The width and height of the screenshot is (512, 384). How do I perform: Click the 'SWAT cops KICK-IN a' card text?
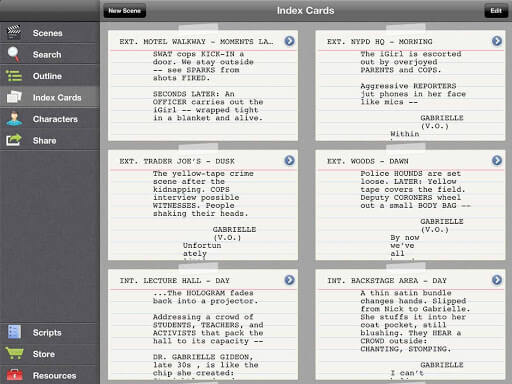point(199,54)
